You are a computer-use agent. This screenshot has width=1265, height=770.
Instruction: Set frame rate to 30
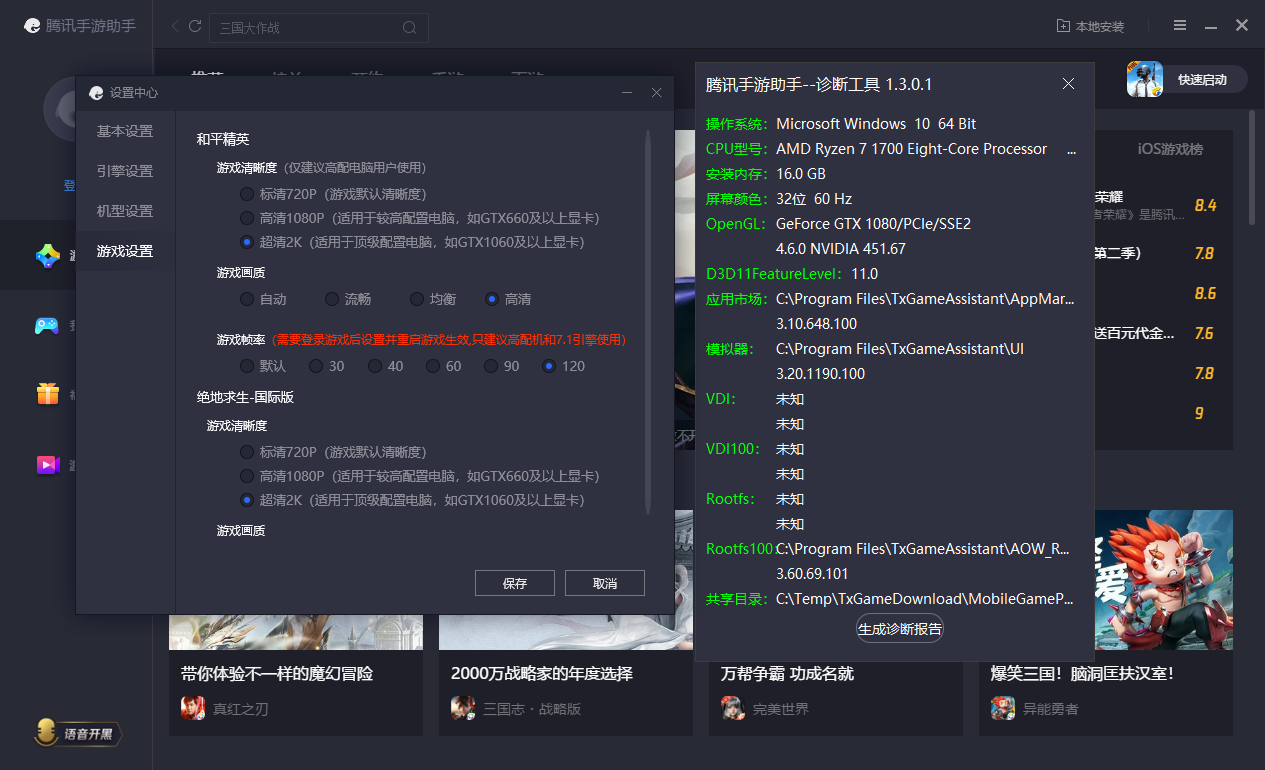(x=316, y=366)
